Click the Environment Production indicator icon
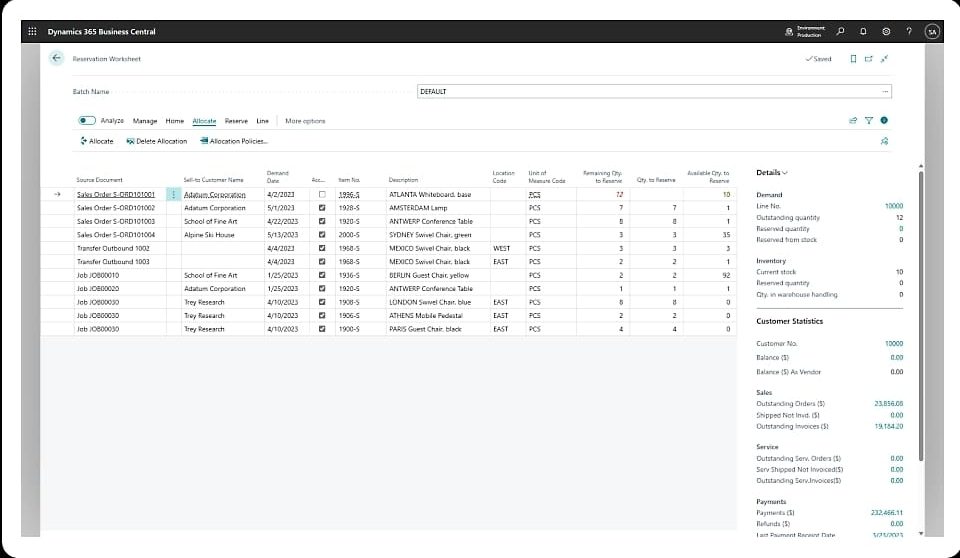The height and width of the screenshot is (558, 960). click(789, 32)
